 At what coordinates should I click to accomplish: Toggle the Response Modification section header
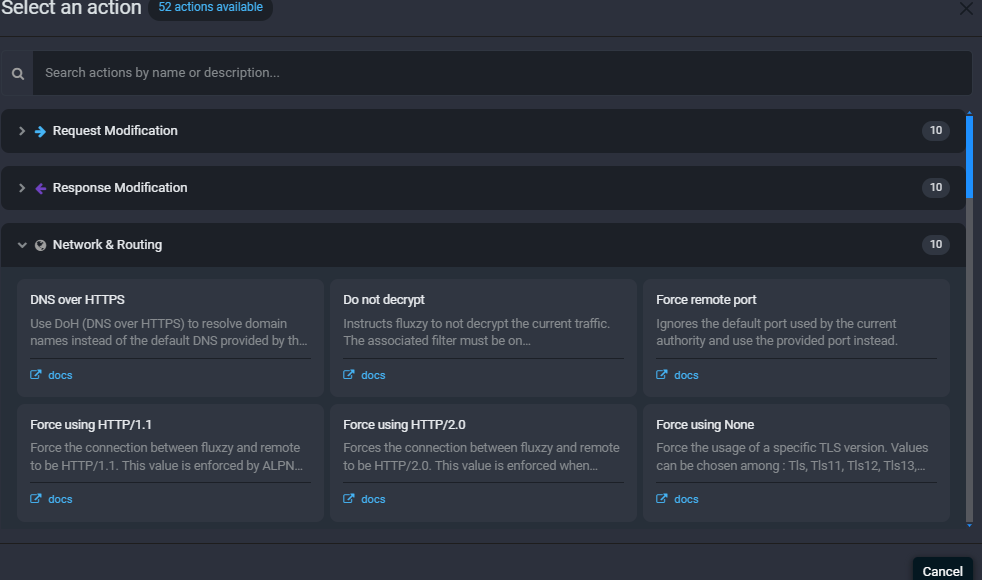483,188
